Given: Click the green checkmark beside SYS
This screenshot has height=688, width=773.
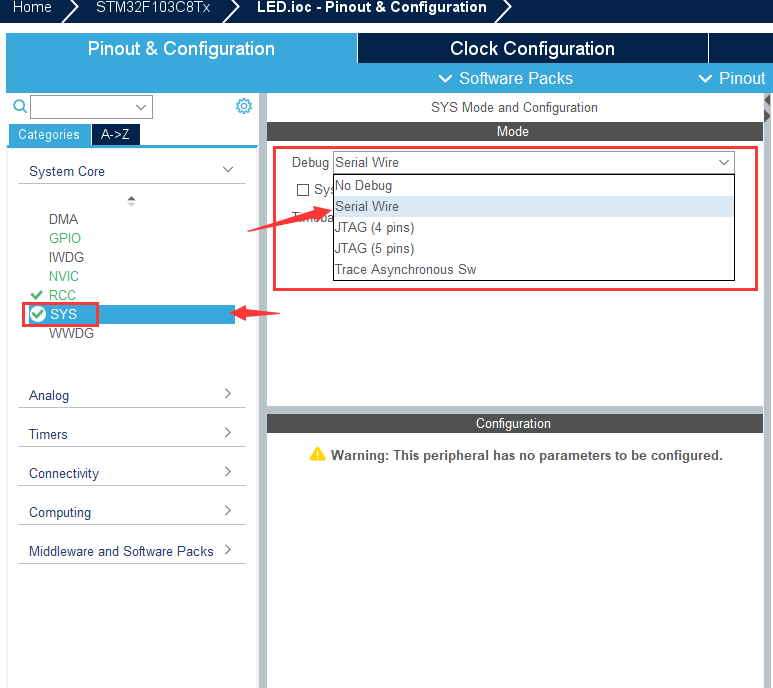Looking at the screenshot, I should [38, 314].
